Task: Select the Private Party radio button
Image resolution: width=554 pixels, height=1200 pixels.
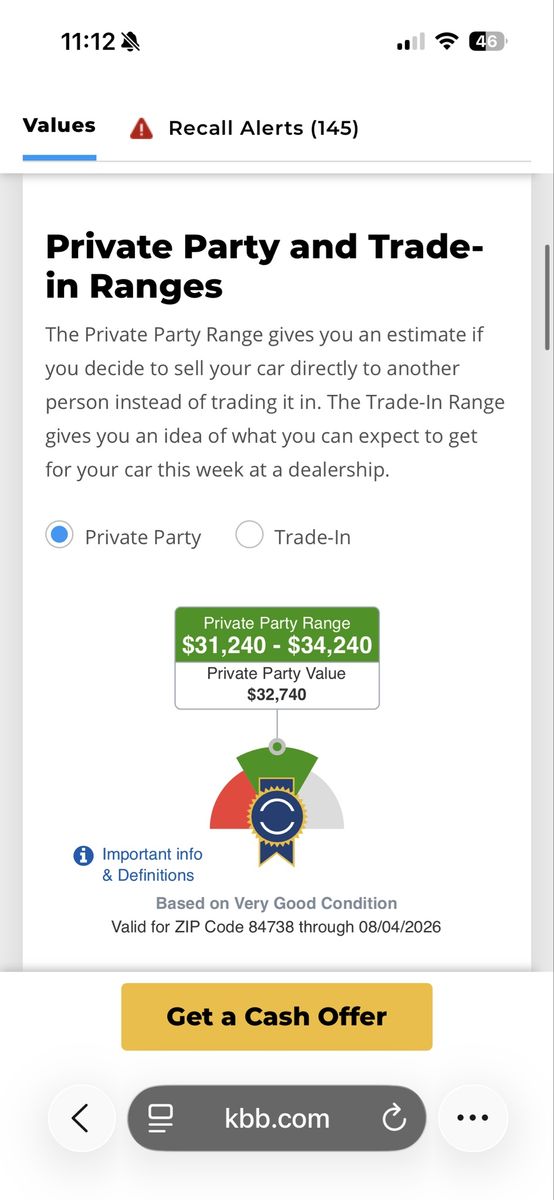Action: click(x=60, y=535)
